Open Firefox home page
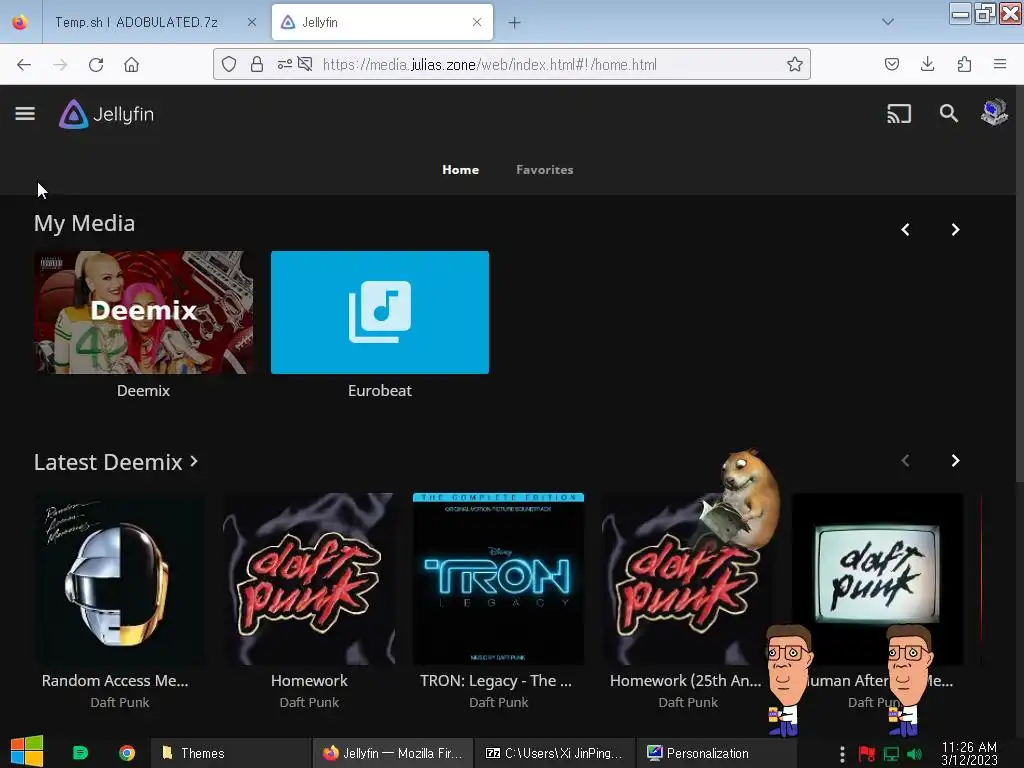Viewport: 1024px width, 768px height. pos(131,65)
